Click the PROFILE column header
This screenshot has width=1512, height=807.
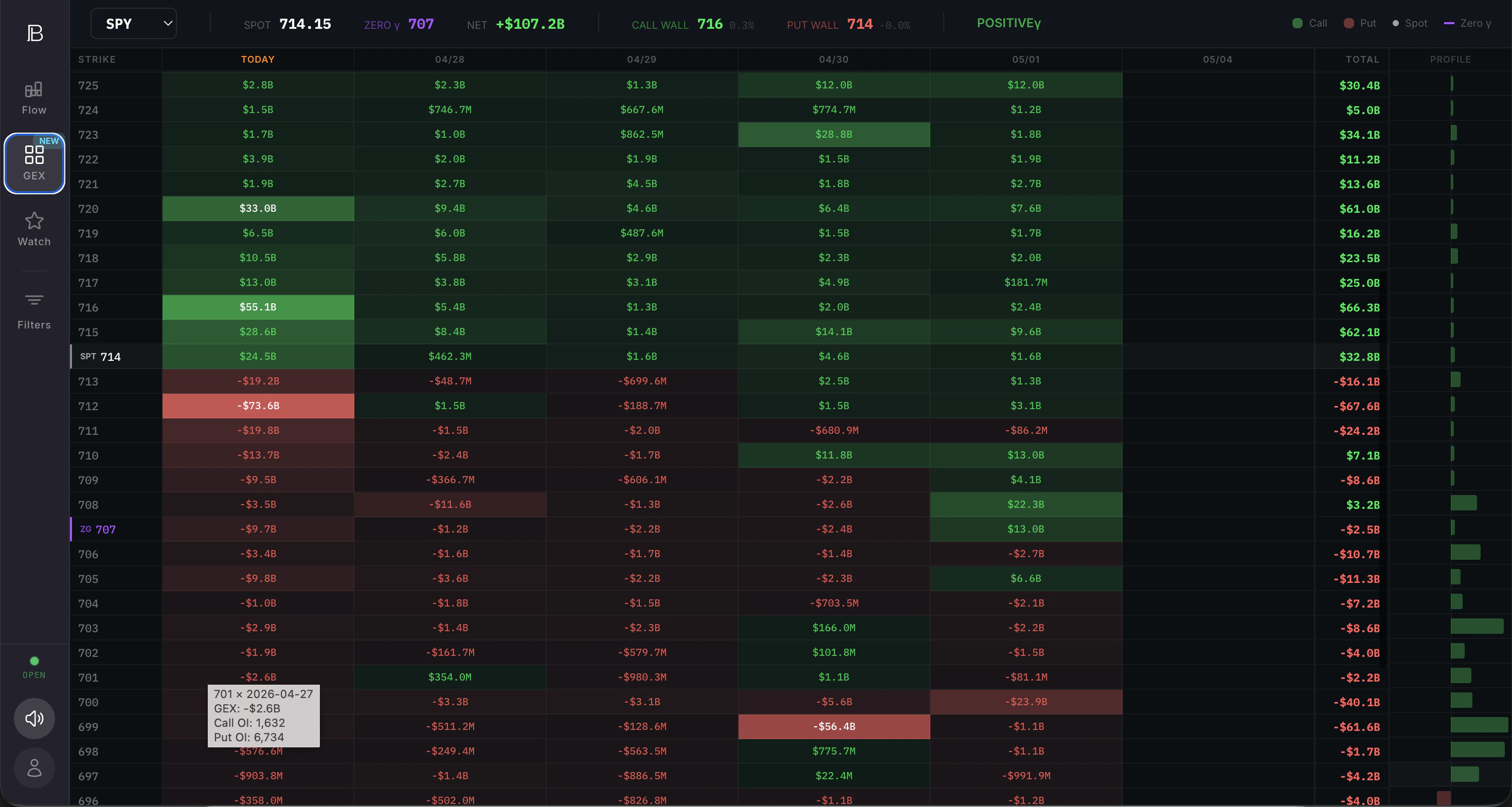[x=1450, y=59]
